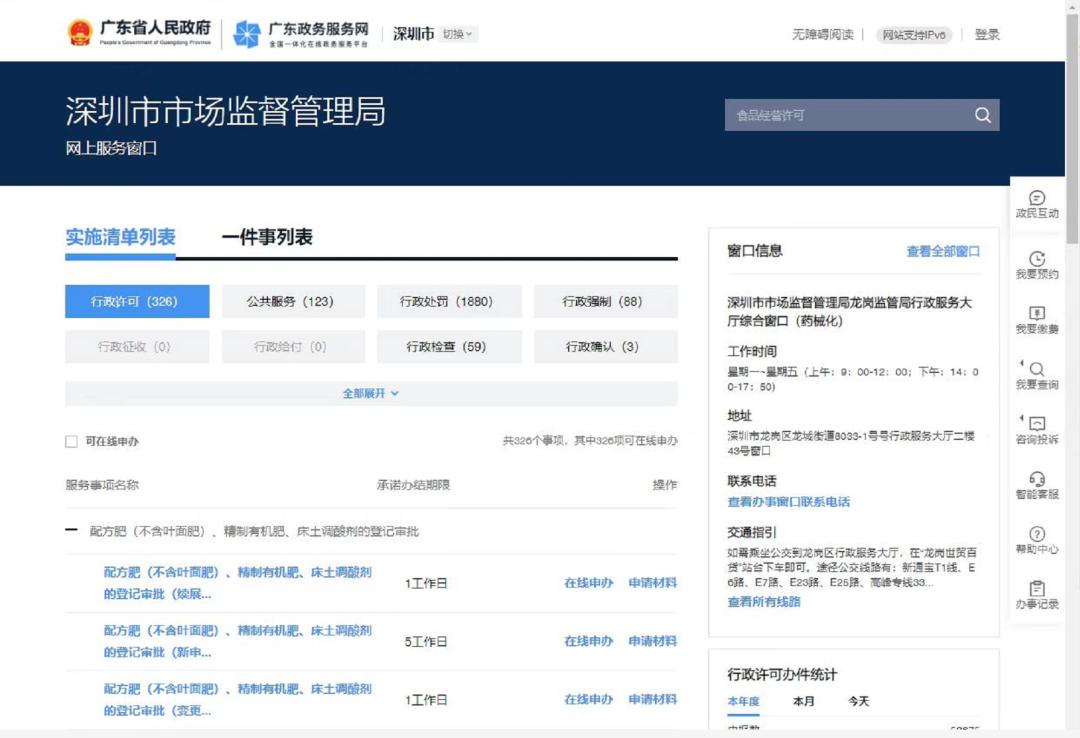Screen dimensions: 1080x738
Task: Click the search magnifier icon
Action: pyautogui.click(x=982, y=115)
